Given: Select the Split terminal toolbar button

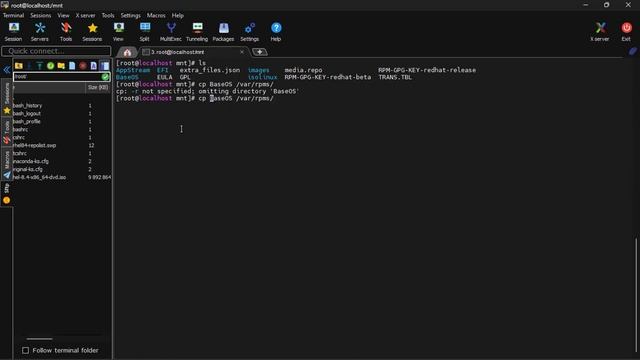Looking at the screenshot, I should coord(144,32).
